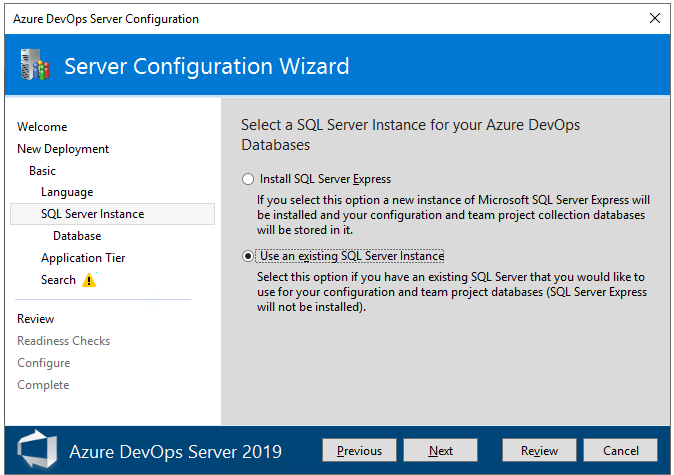
Task: Go to the Basic node
Action: click(x=43, y=171)
